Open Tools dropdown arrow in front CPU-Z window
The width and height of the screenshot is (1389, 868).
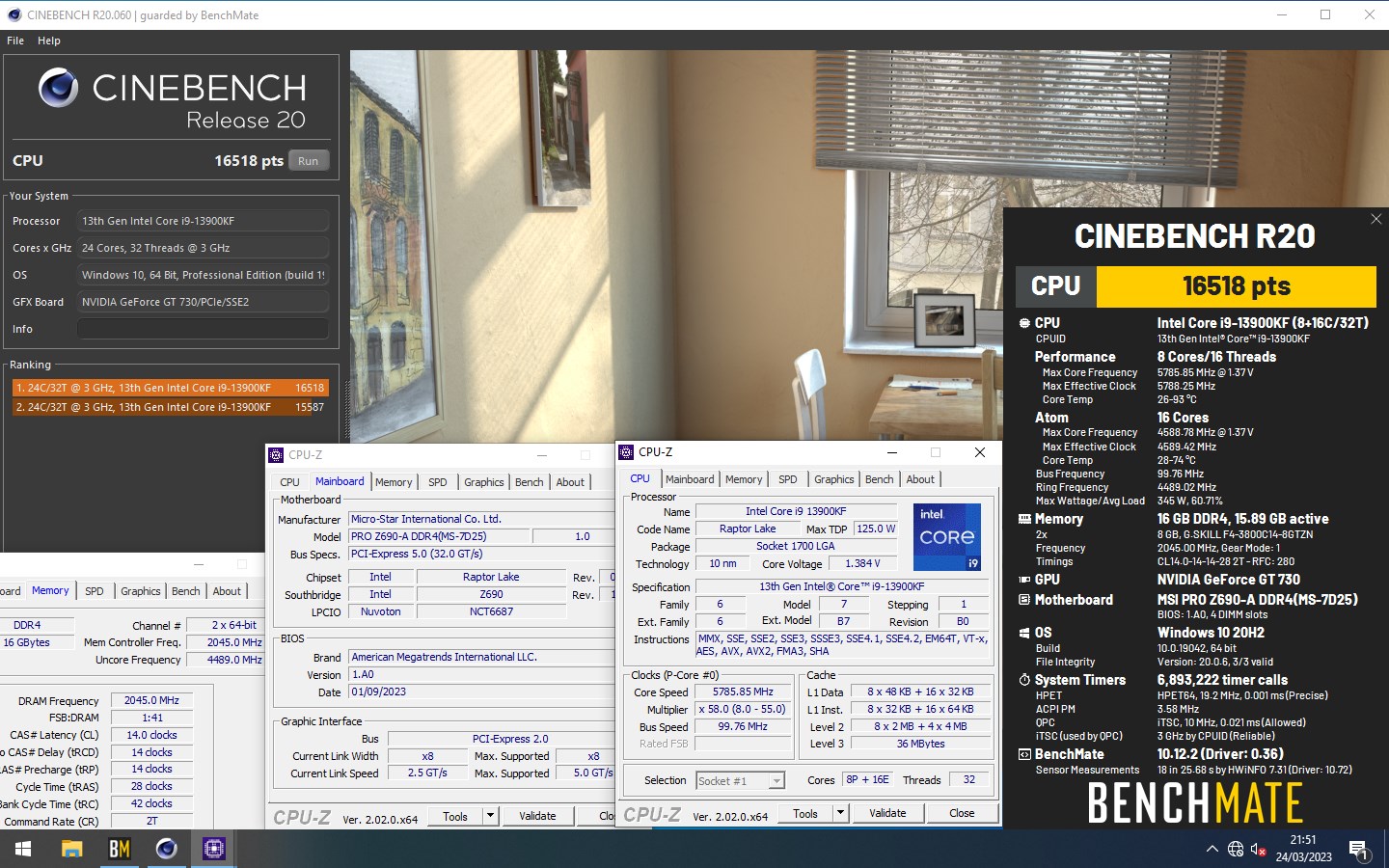tap(840, 813)
